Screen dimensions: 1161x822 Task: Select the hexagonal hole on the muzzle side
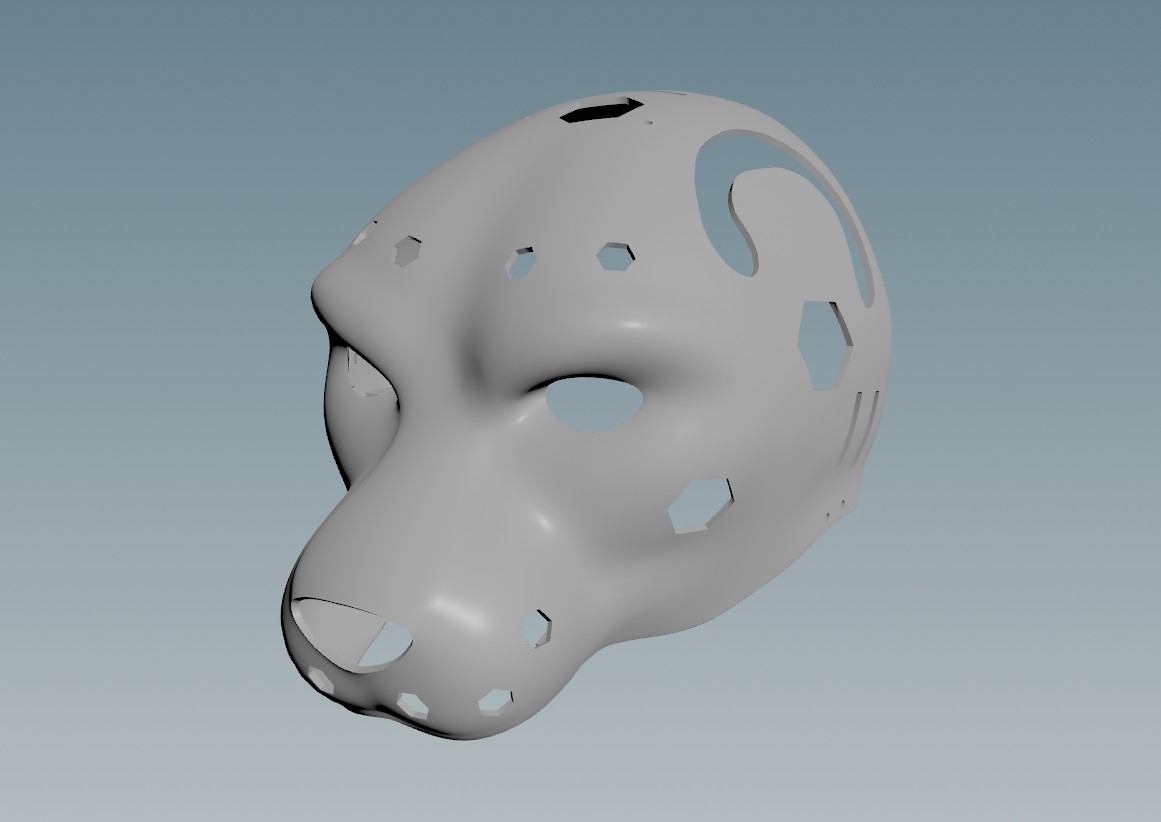pos(537,627)
